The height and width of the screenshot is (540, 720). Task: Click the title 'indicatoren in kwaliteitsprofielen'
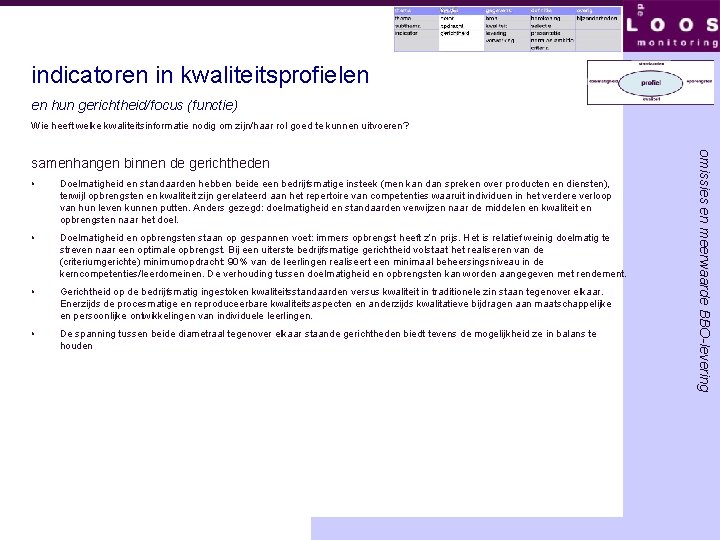click(x=200, y=75)
